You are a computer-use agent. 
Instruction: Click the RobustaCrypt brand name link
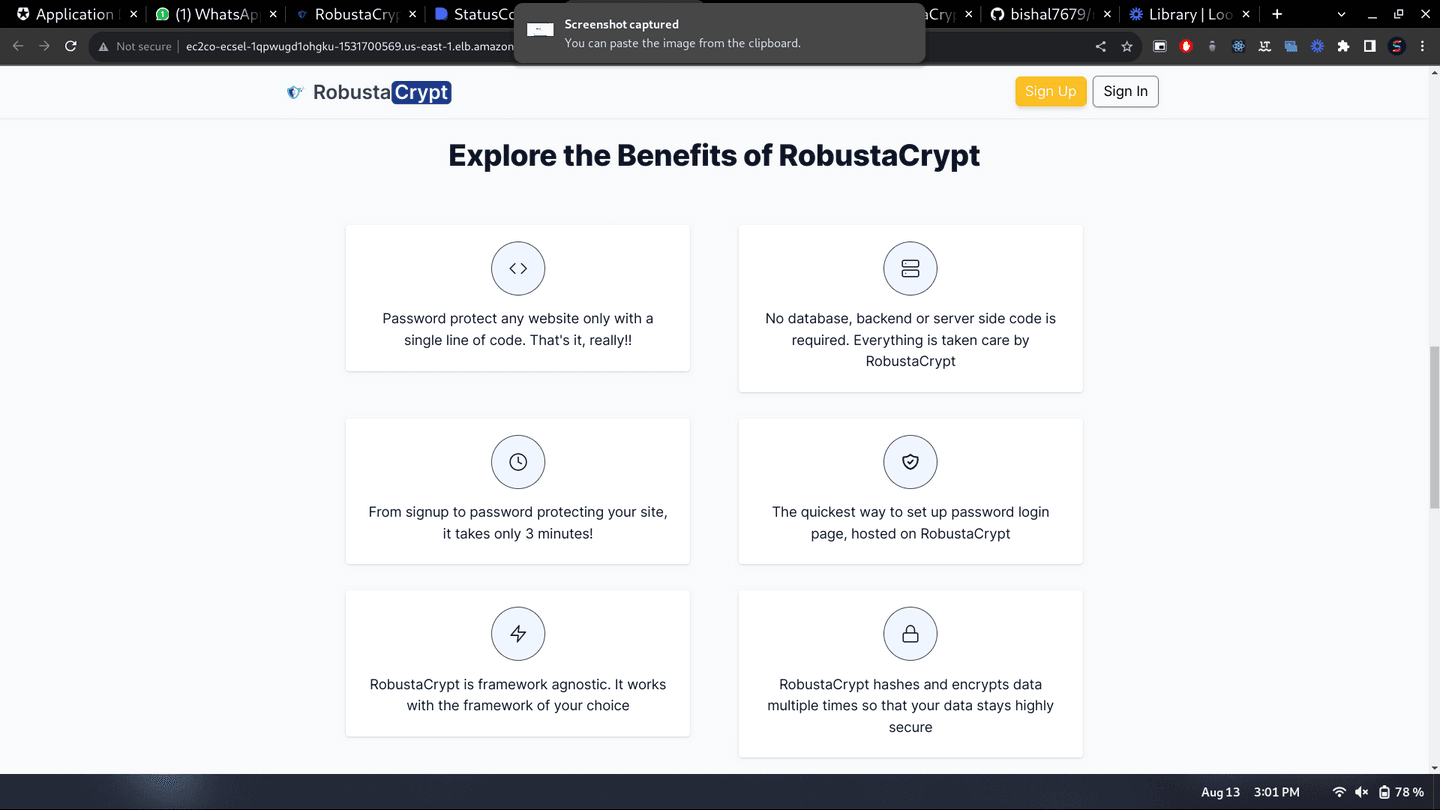pos(382,92)
